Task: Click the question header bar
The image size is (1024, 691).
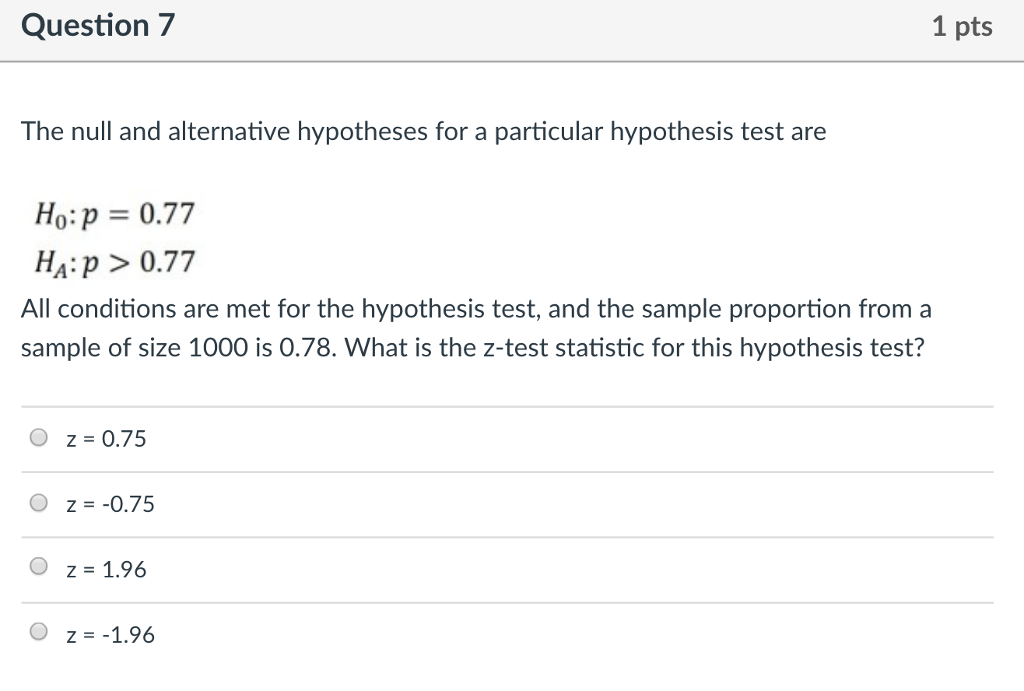Action: [512, 27]
